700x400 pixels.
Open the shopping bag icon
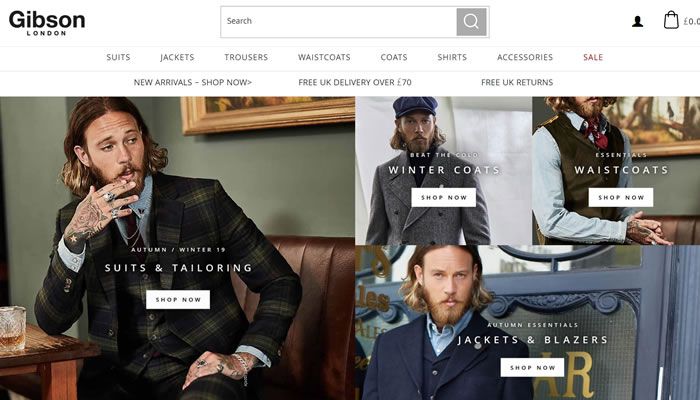671,20
